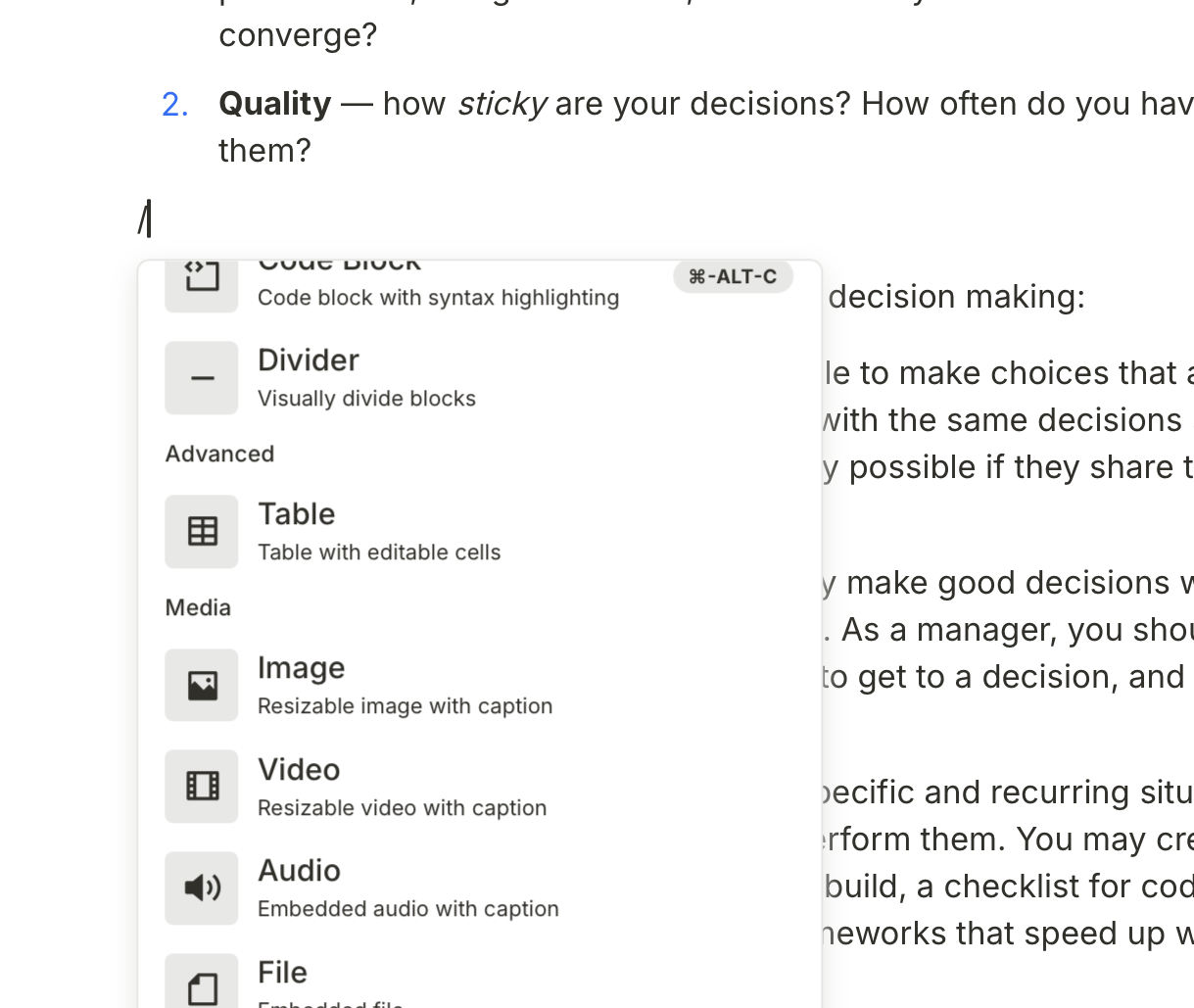Click the ⌘-ALT-C shortcut badge

[733, 277]
